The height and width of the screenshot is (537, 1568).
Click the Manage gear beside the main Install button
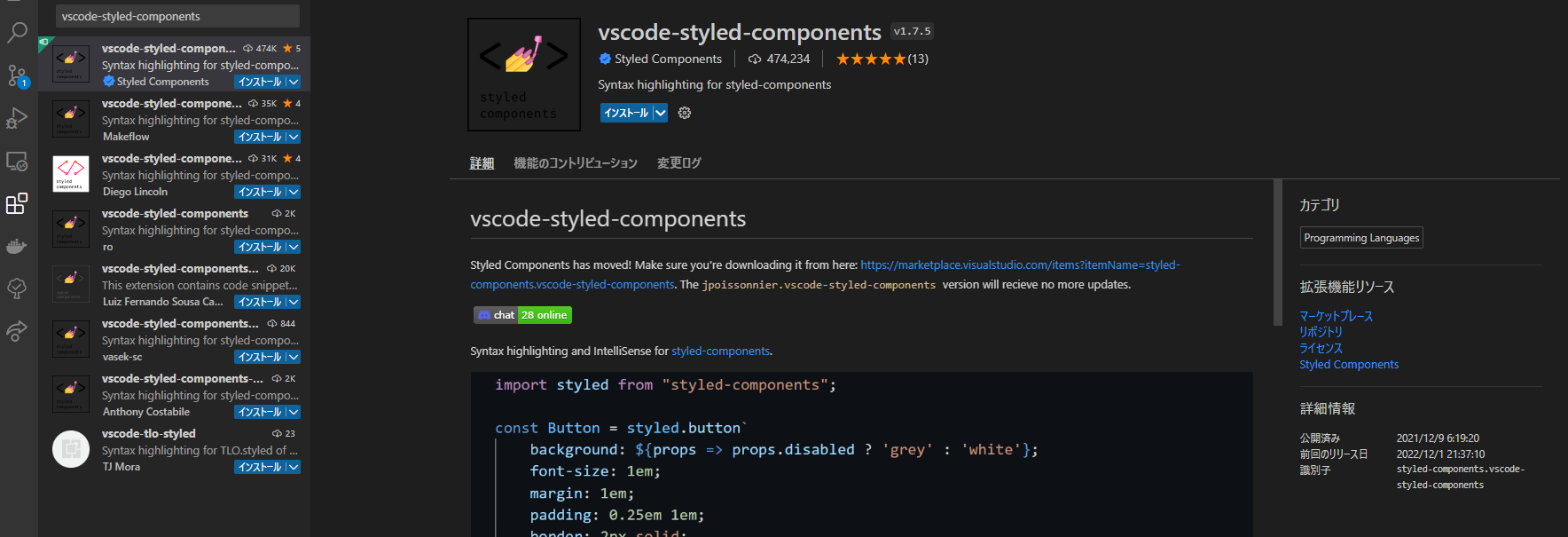click(x=685, y=113)
